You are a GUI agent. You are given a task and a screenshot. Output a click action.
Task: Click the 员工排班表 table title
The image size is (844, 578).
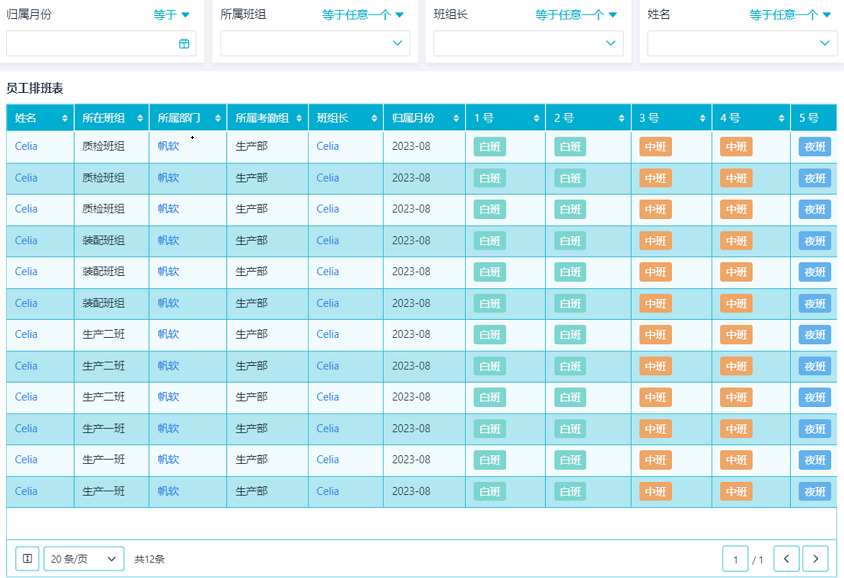[35, 88]
